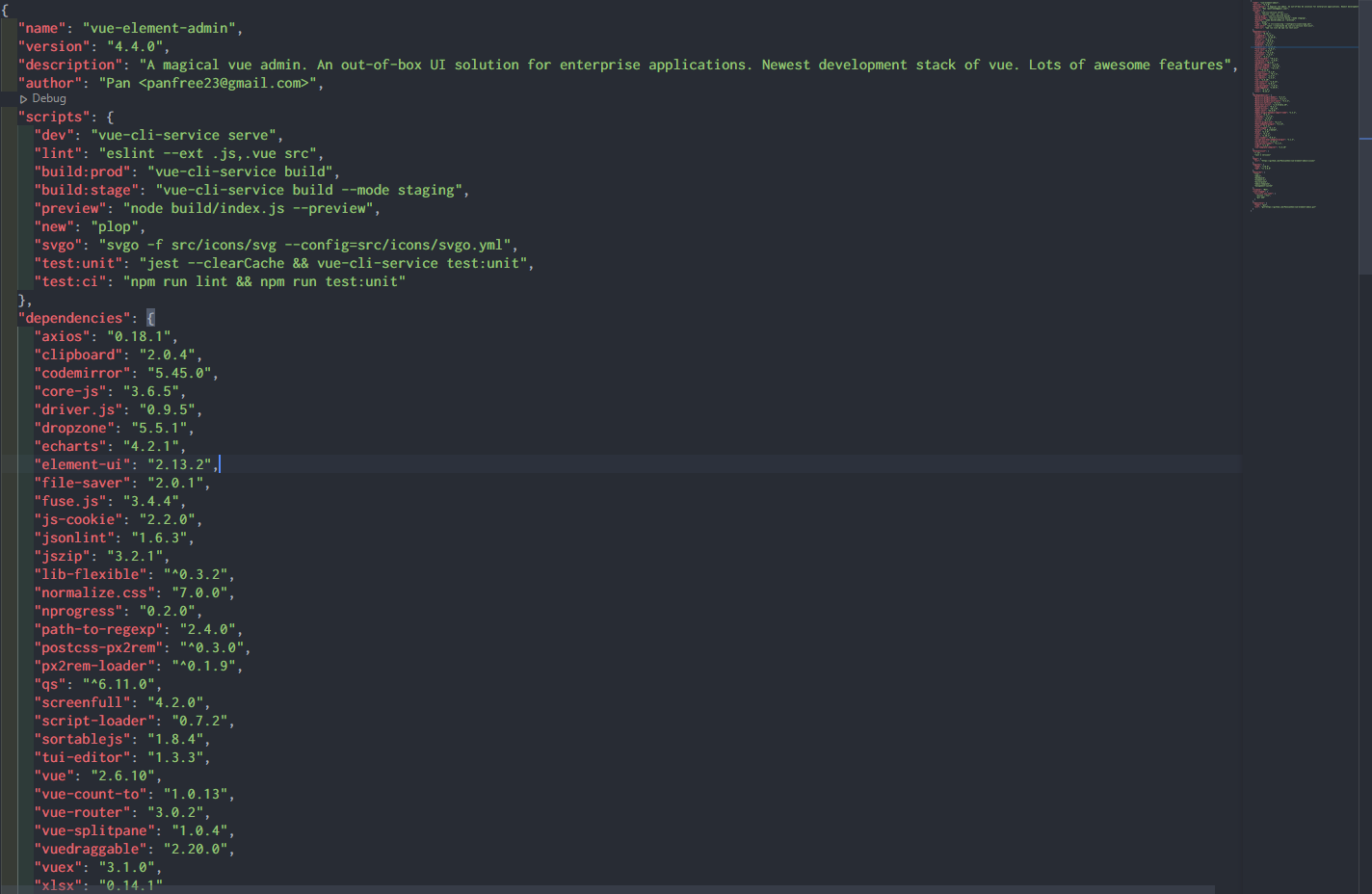The height and width of the screenshot is (894, 1372).
Task: Click the "px2rem-loader" dependency key
Action: pyautogui.click(x=94, y=666)
